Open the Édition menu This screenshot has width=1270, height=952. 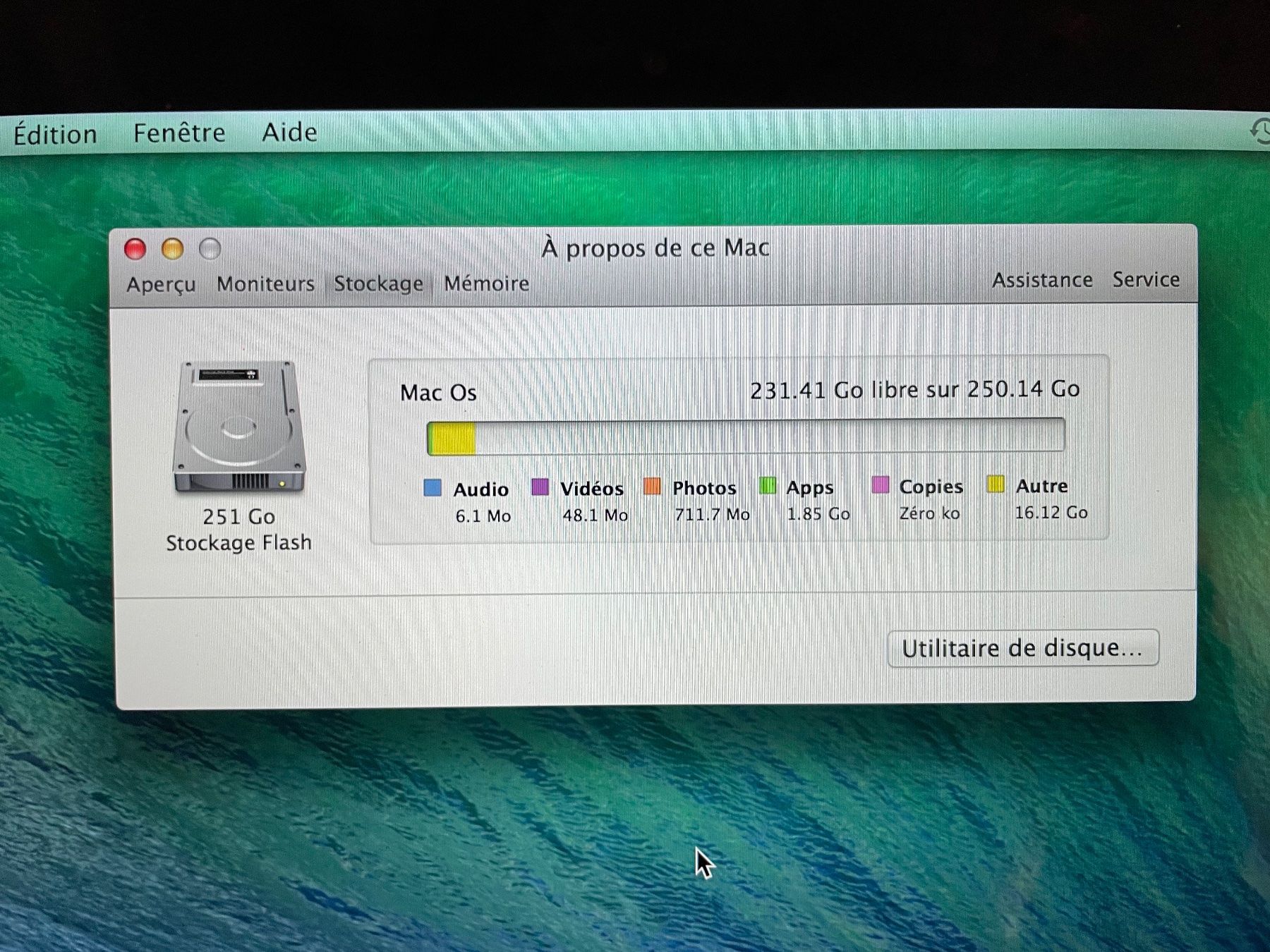(55, 134)
